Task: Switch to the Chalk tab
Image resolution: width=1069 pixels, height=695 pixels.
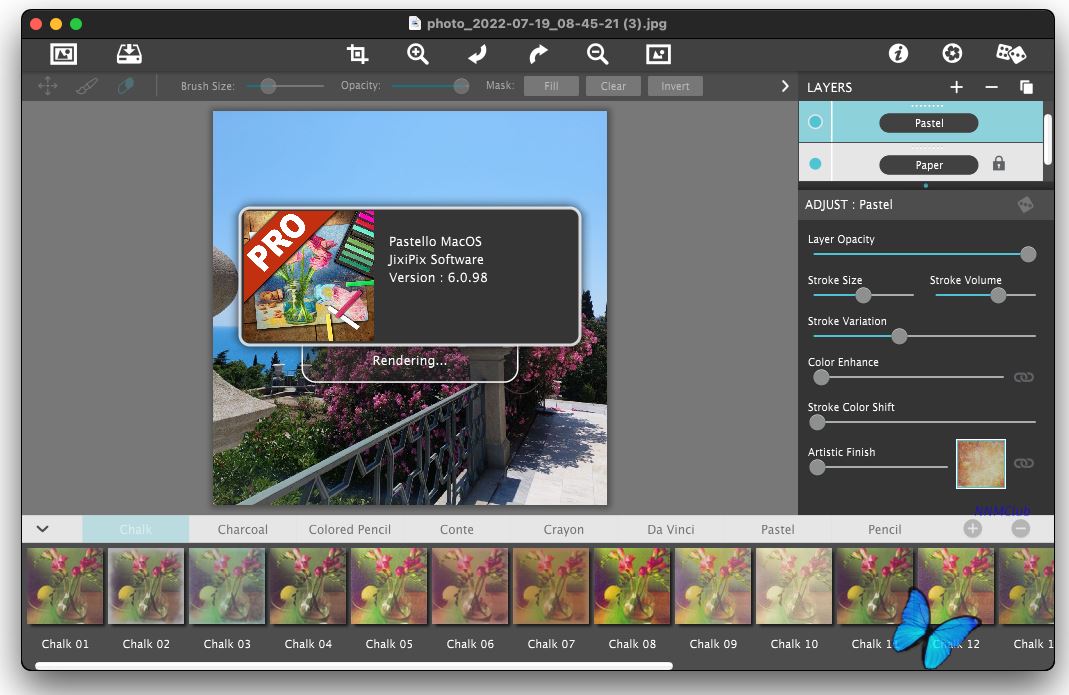Action: pyautogui.click(x=136, y=529)
